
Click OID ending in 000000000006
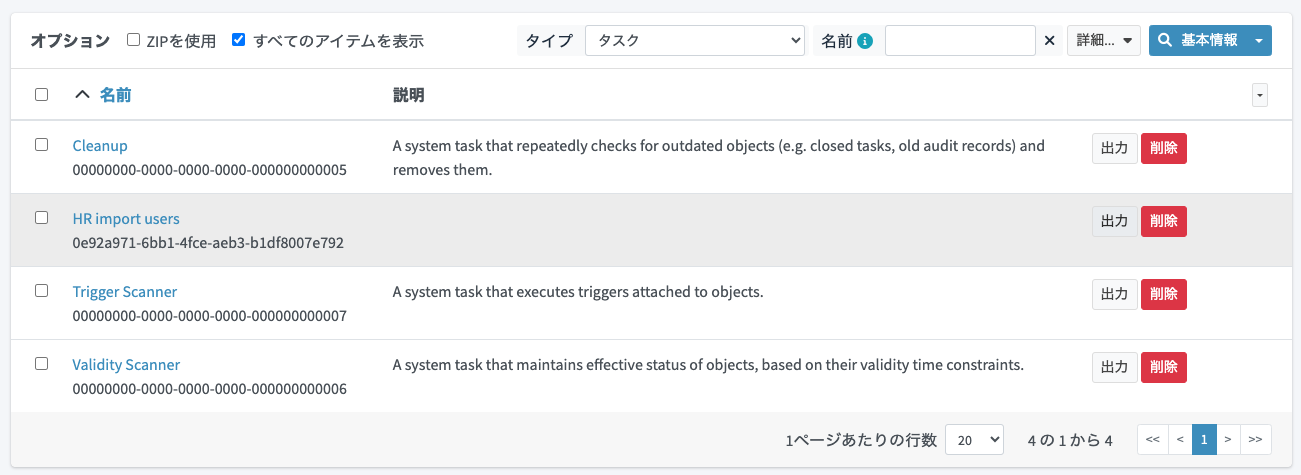[x=210, y=389]
